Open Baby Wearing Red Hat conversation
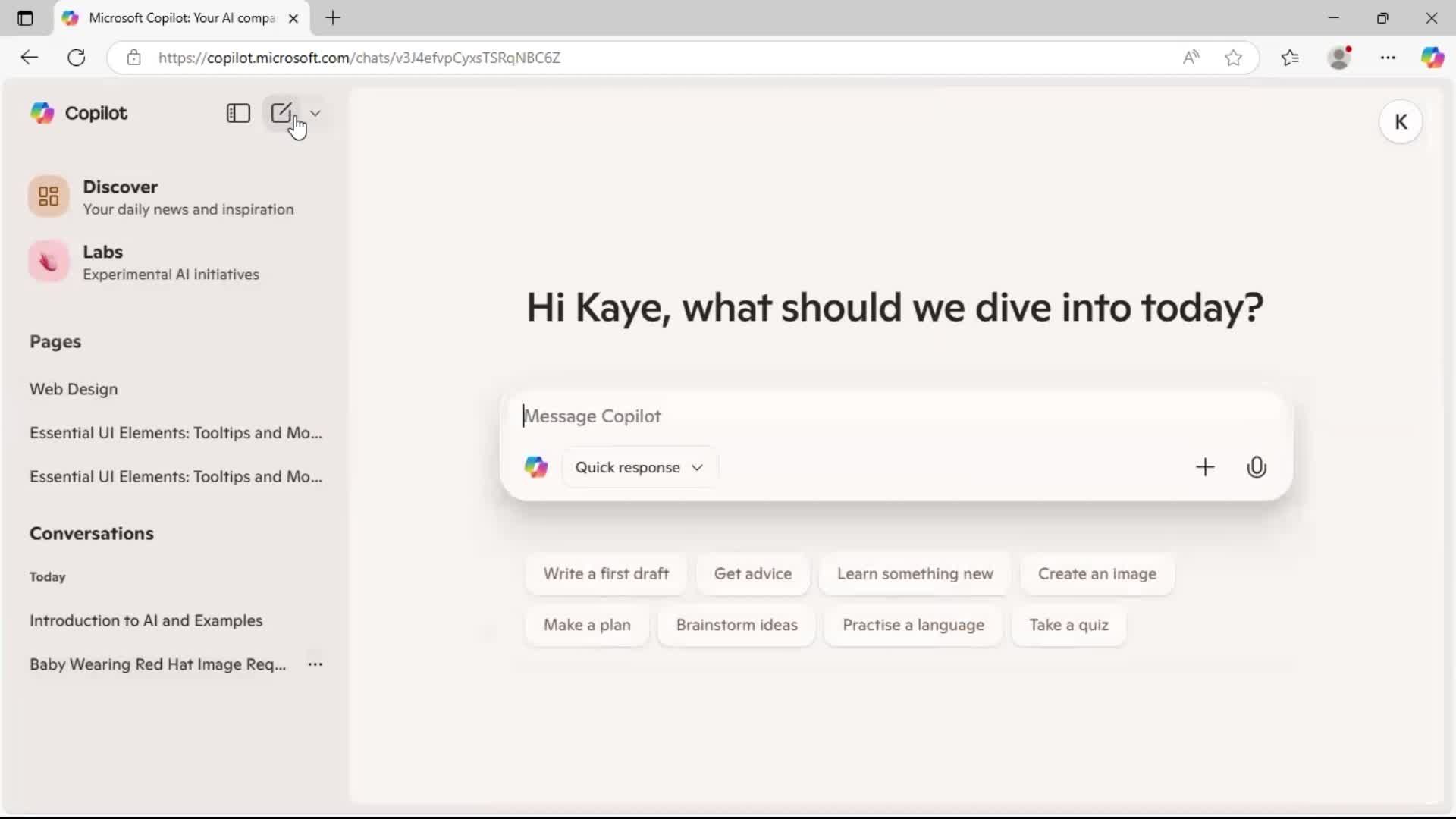This screenshot has height=819, width=1456. click(158, 664)
